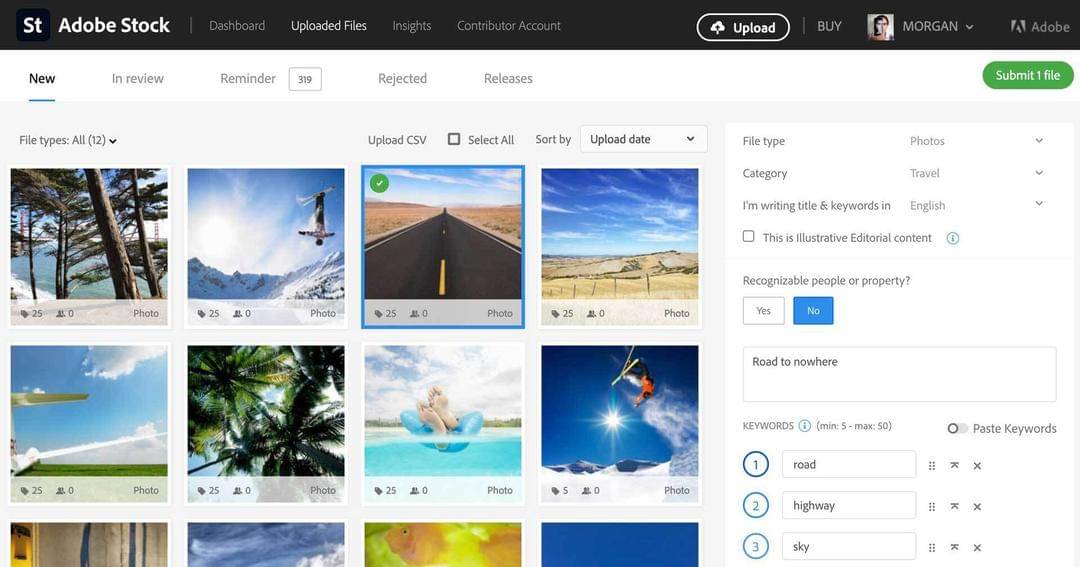
Task: Remove the keyword highway
Action: [977, 506]
